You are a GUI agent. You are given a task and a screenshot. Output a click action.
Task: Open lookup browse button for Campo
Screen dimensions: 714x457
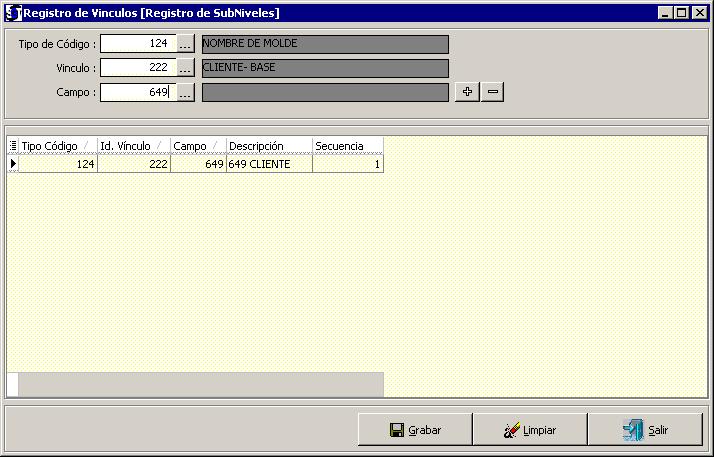tap(185, 92)
